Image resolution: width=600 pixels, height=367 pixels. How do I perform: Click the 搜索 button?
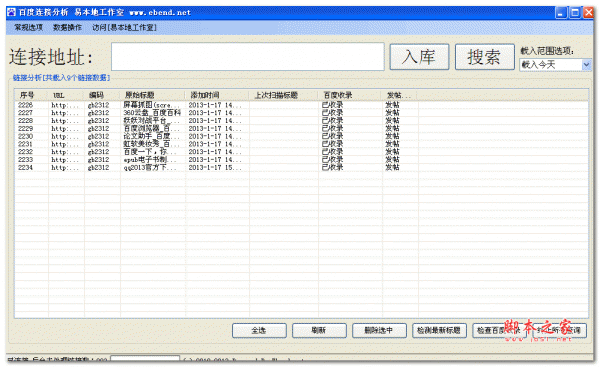coord(484,57)
